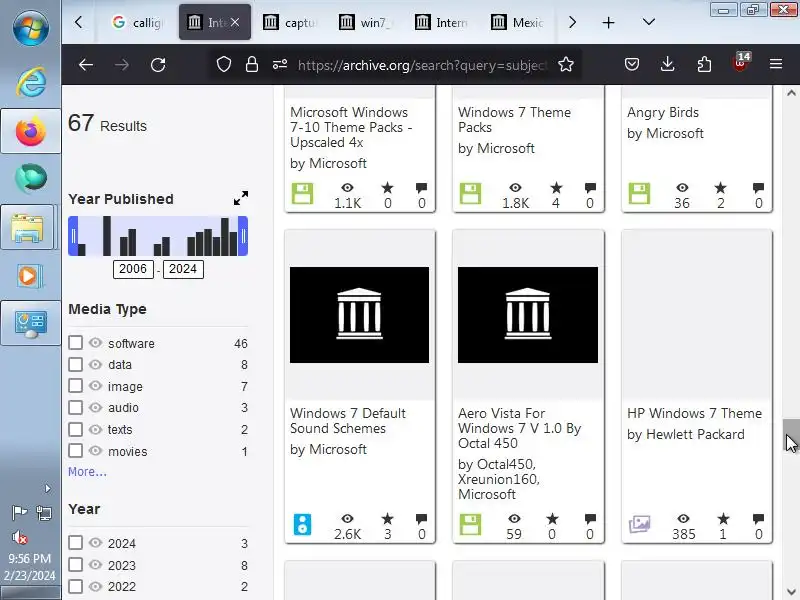Switch to the captu tab
The image size is (800, 600).
[x=291, y=22]
